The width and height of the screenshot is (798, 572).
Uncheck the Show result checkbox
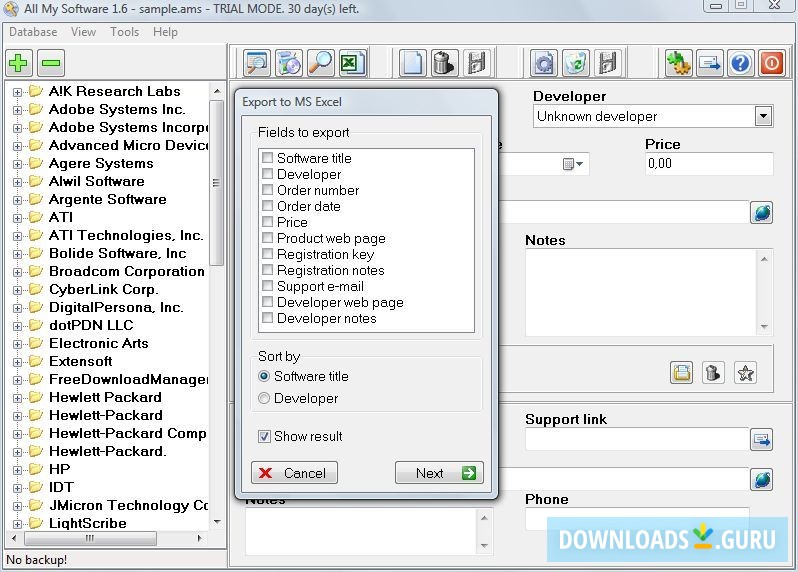[x=264, y=436]
